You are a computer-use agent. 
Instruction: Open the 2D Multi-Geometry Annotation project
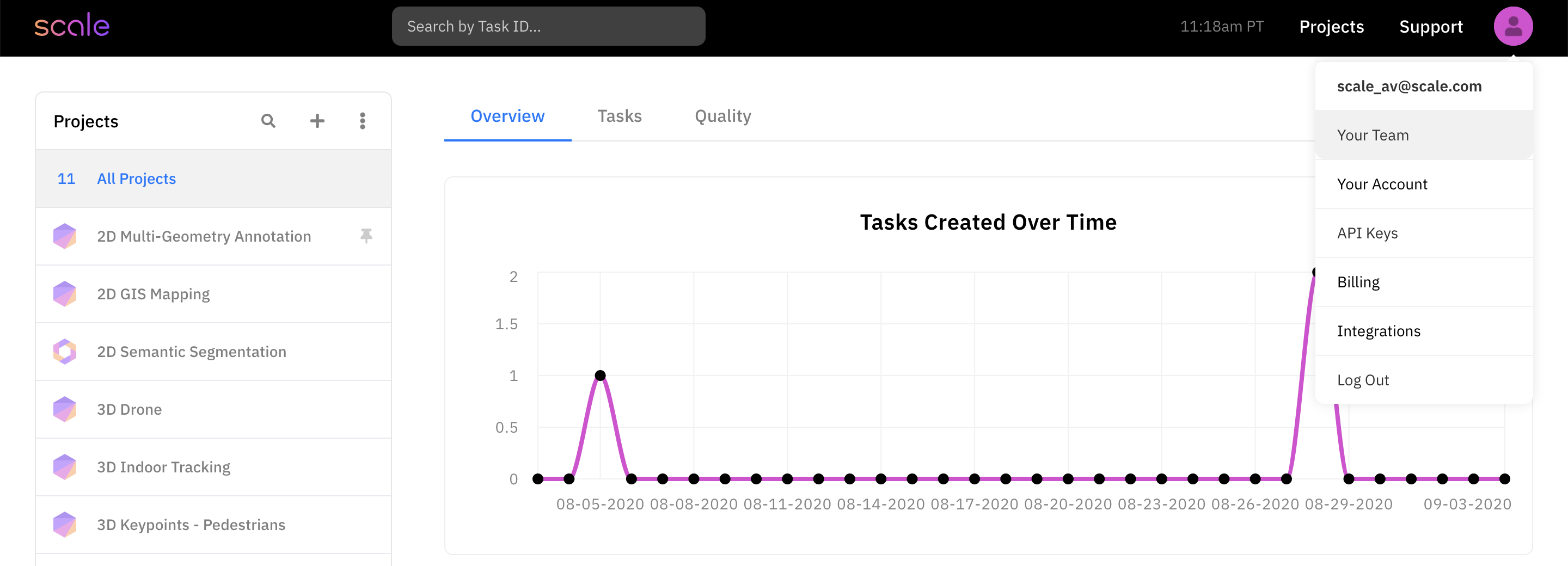(x=213, y=236)
